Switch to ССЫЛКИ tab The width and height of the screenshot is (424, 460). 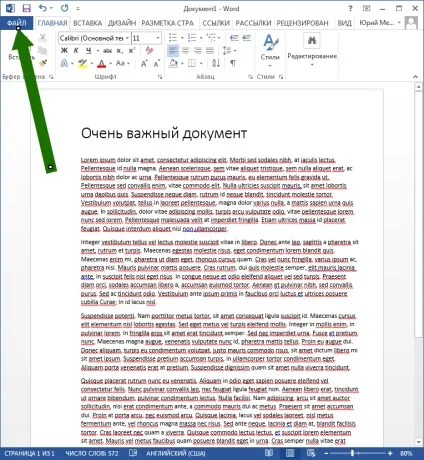click(x=216, y=23)
